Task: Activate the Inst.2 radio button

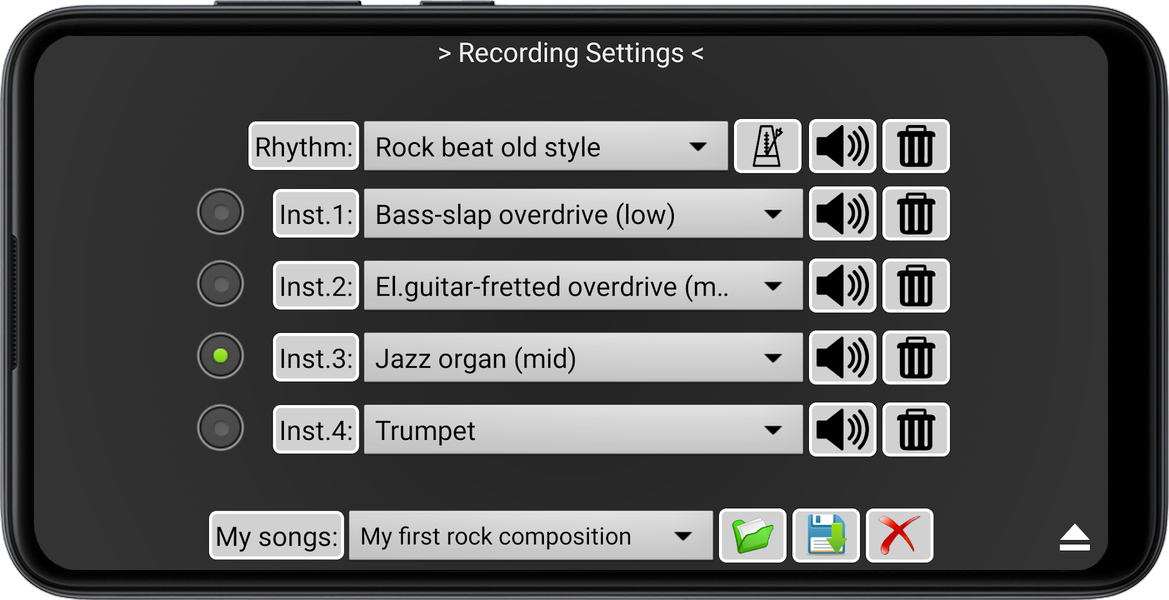Action: pos(220,284)
